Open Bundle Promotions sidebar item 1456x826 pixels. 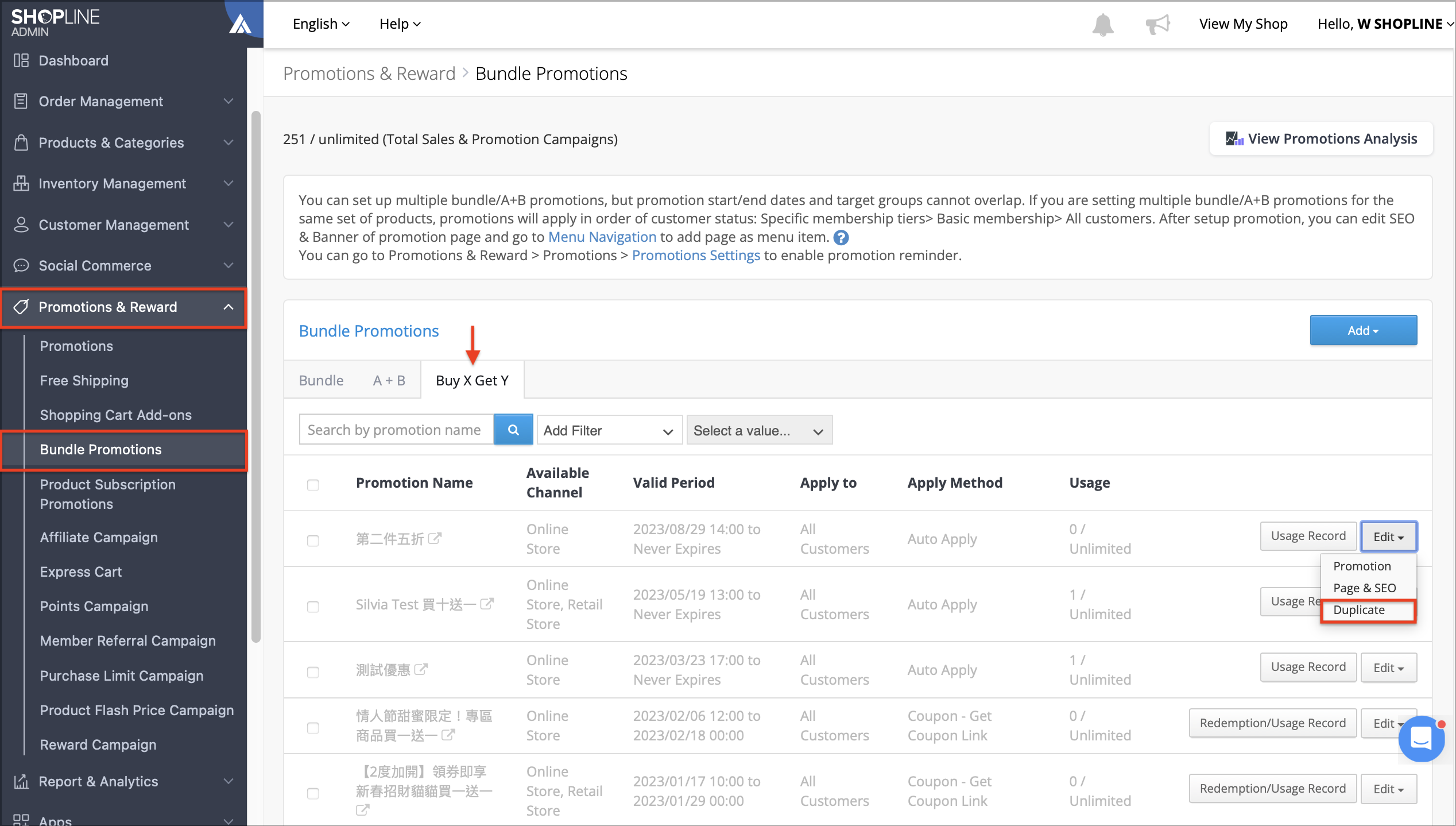pos(124,450)
